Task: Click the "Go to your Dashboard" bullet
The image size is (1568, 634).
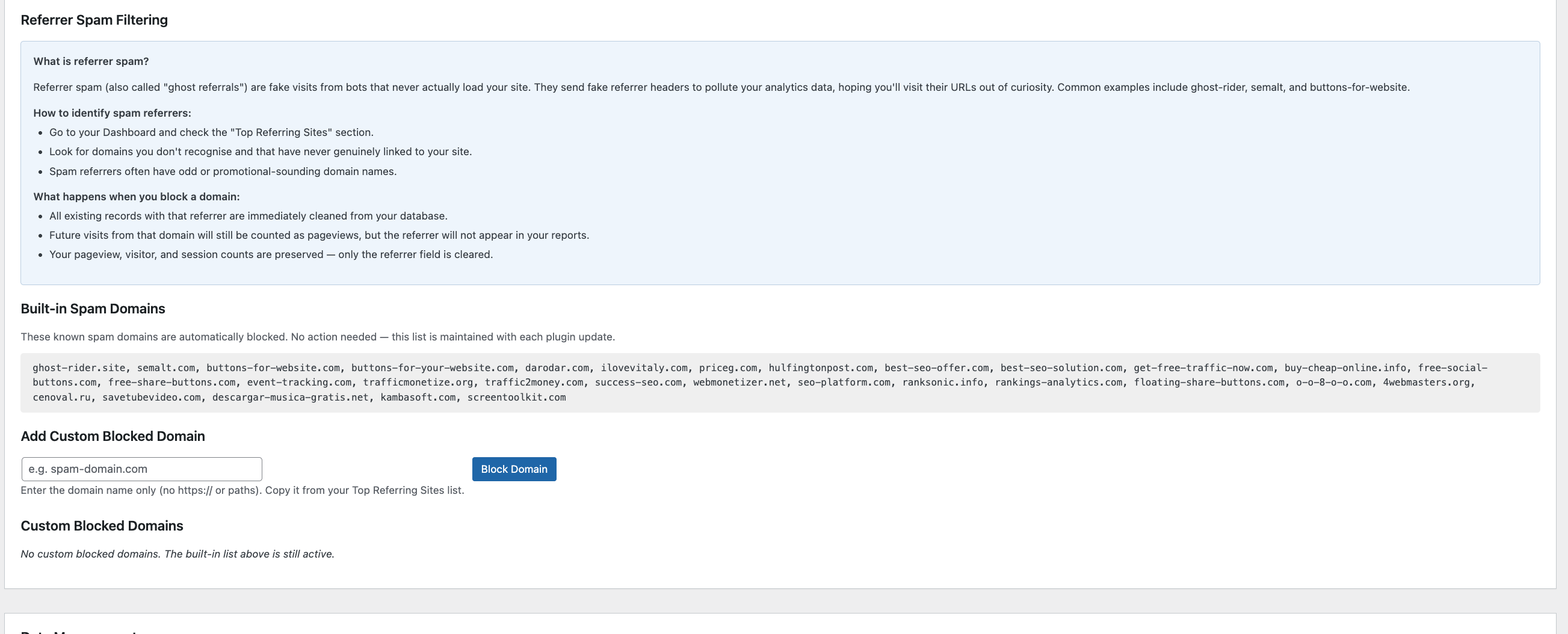Action: [x=211, y=133]
